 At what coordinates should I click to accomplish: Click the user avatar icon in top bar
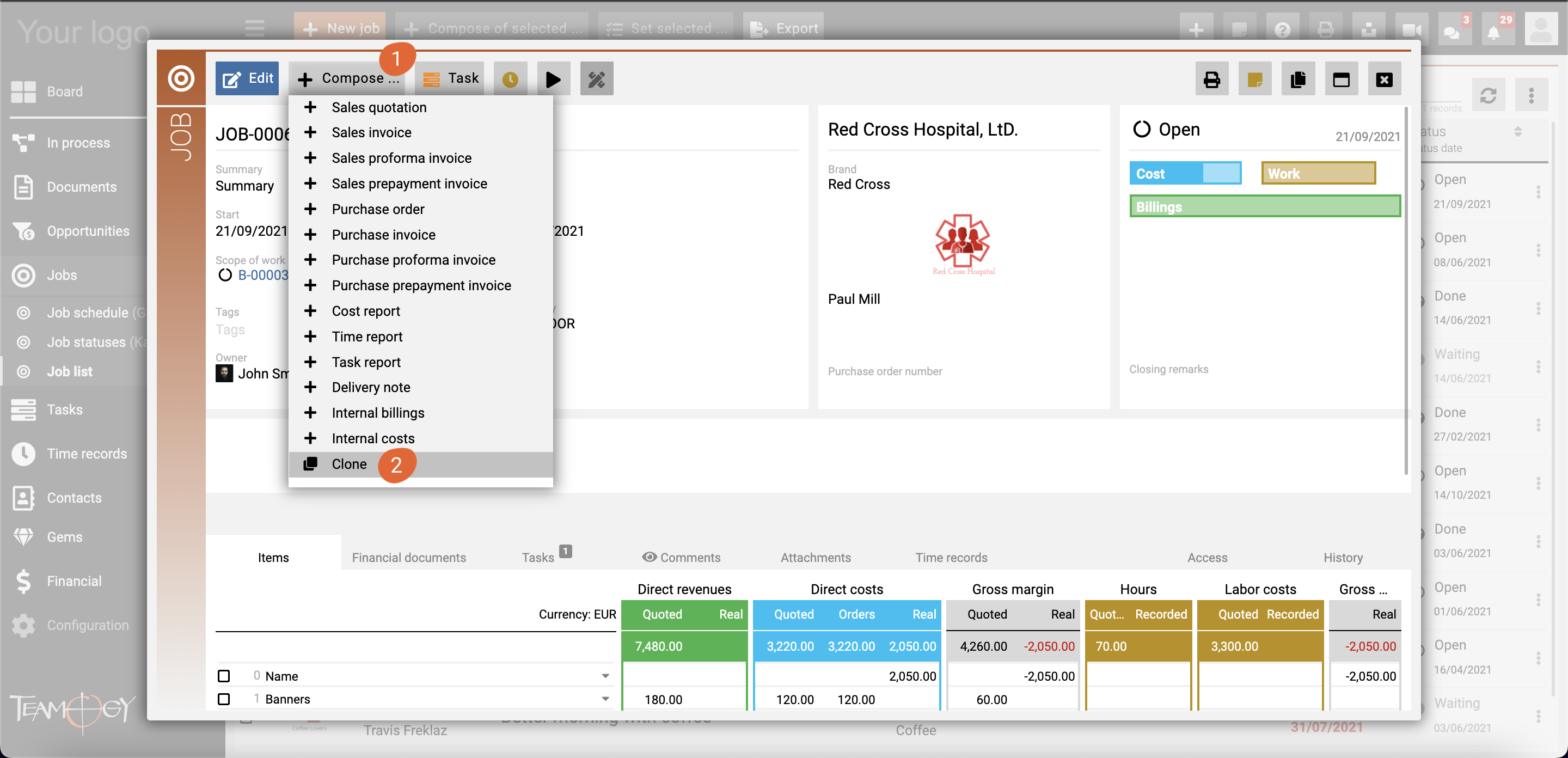coord(1541,29)
